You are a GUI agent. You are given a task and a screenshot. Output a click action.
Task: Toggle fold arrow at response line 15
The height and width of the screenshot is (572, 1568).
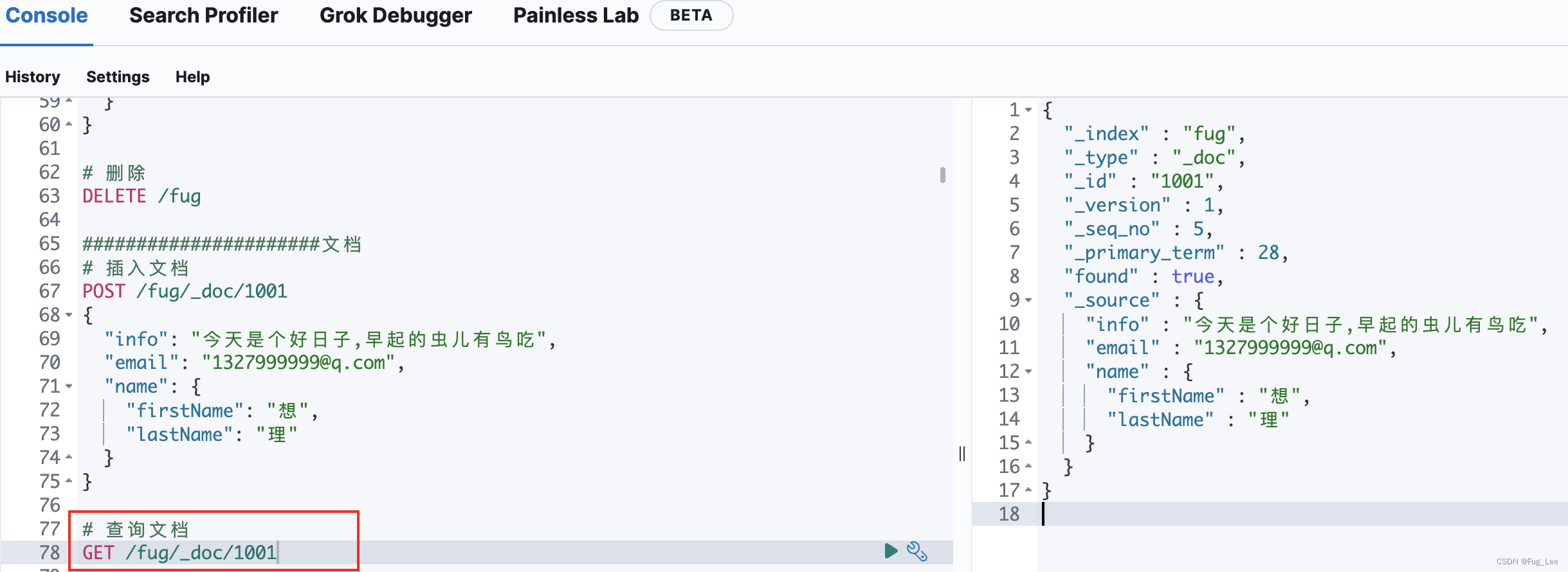[1028, 443]
